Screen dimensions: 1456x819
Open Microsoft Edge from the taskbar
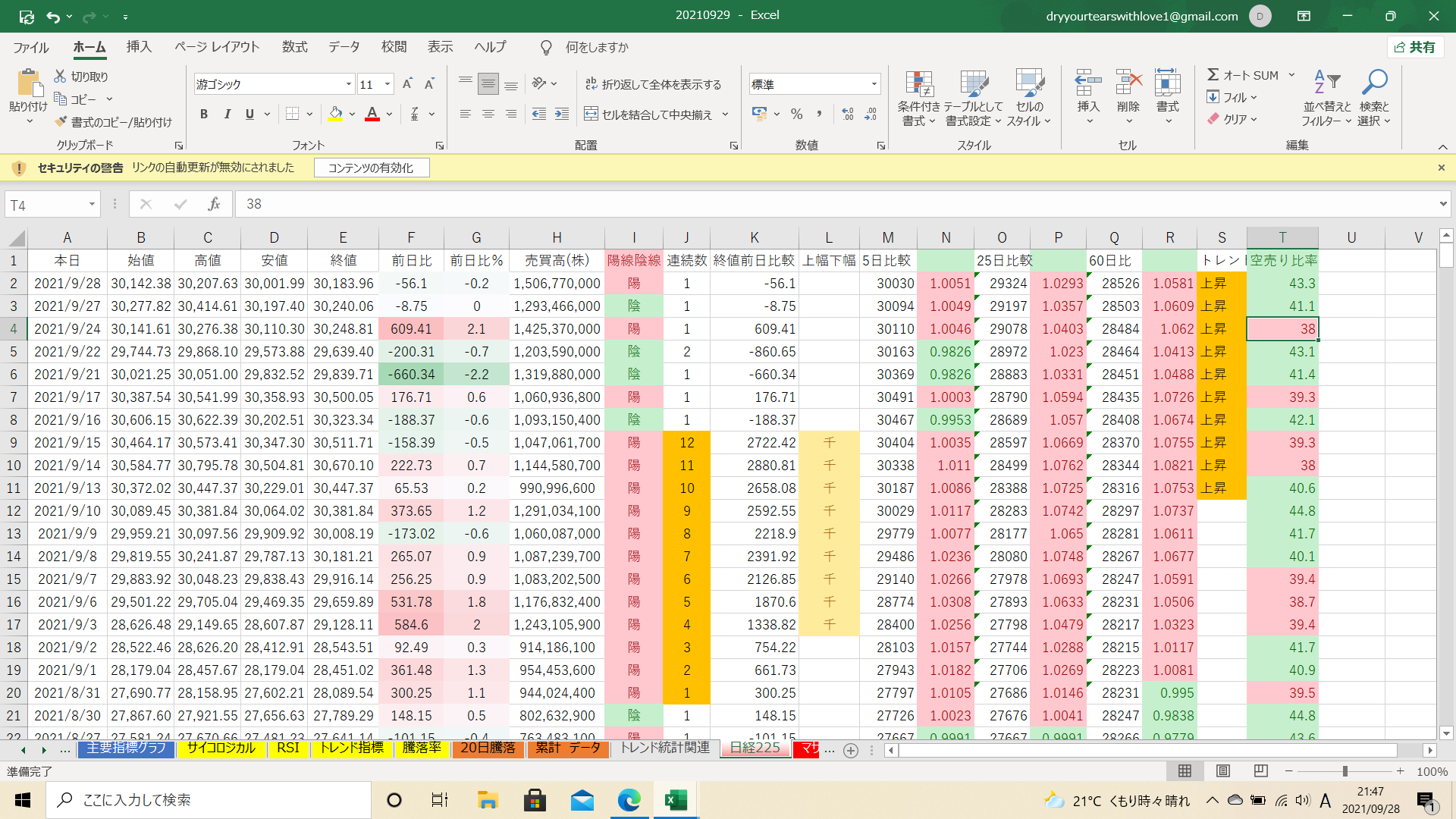[x=629, y=800]
